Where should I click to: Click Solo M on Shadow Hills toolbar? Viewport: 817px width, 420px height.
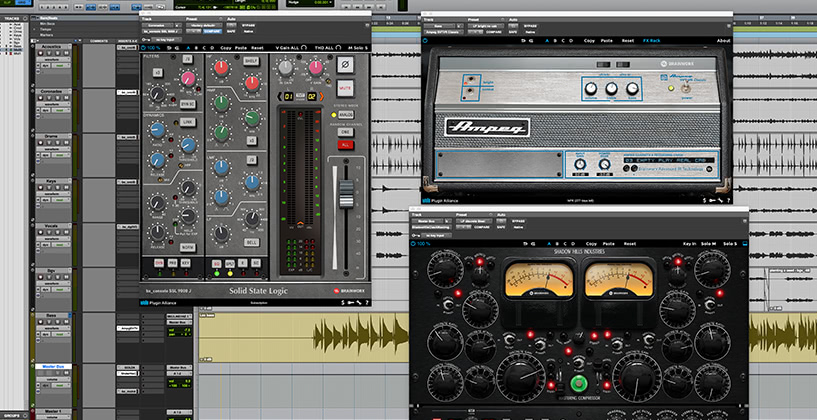708,244
